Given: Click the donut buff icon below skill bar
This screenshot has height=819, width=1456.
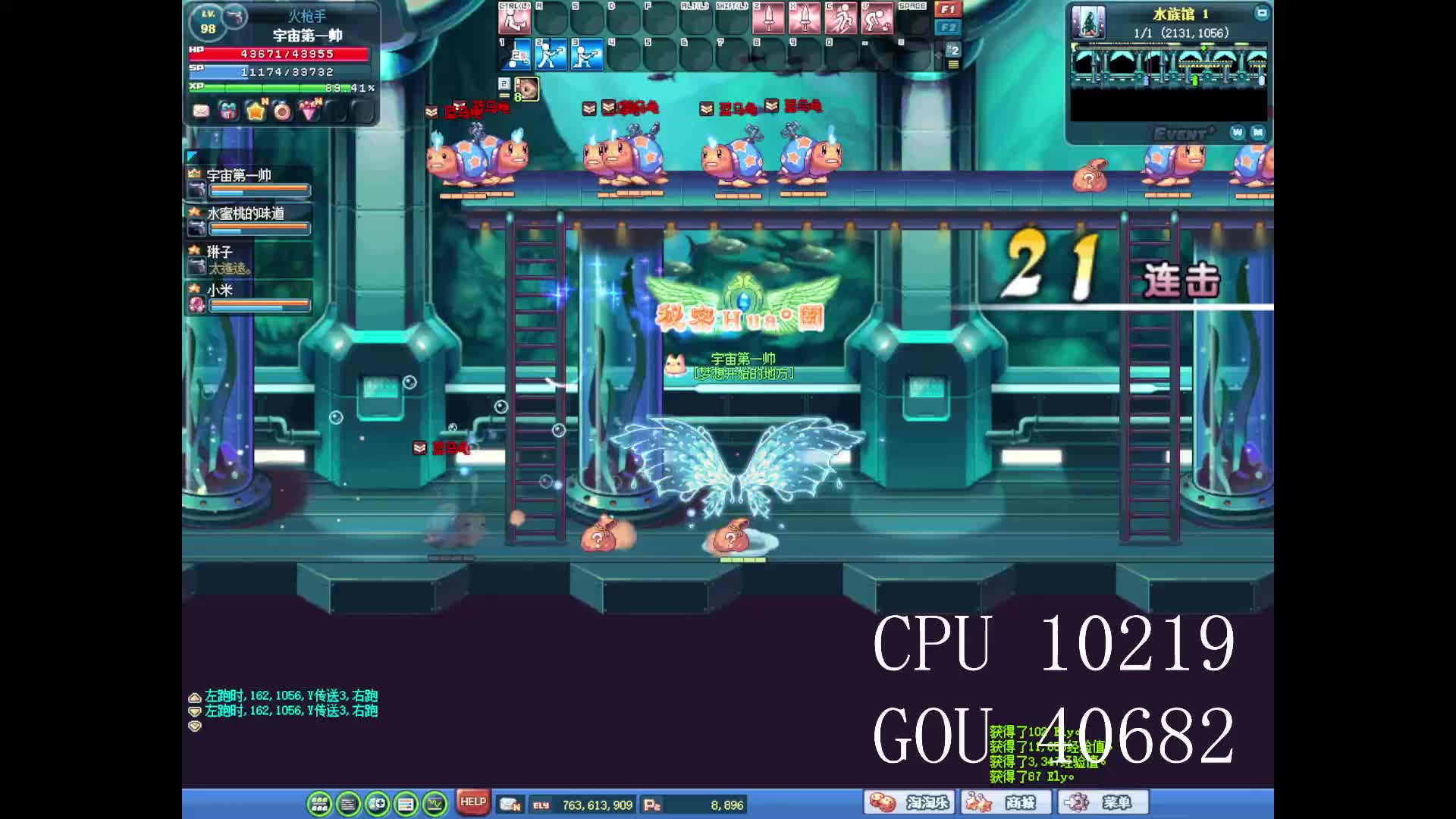Looking at the screenshot, I should (x=527, y=89).
